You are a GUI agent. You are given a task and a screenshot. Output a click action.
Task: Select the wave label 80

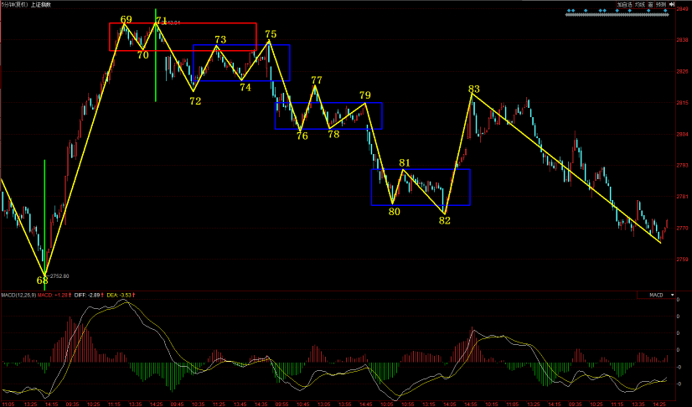pos(394,212)
